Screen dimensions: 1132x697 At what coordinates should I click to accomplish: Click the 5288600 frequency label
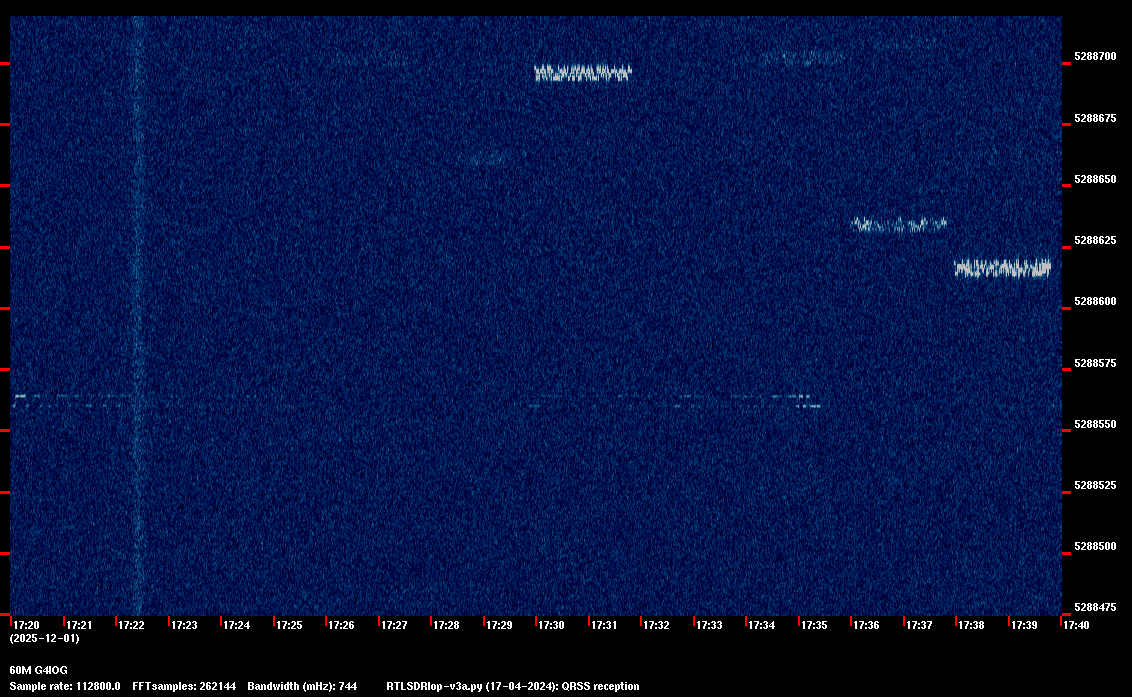(1094, 301)
